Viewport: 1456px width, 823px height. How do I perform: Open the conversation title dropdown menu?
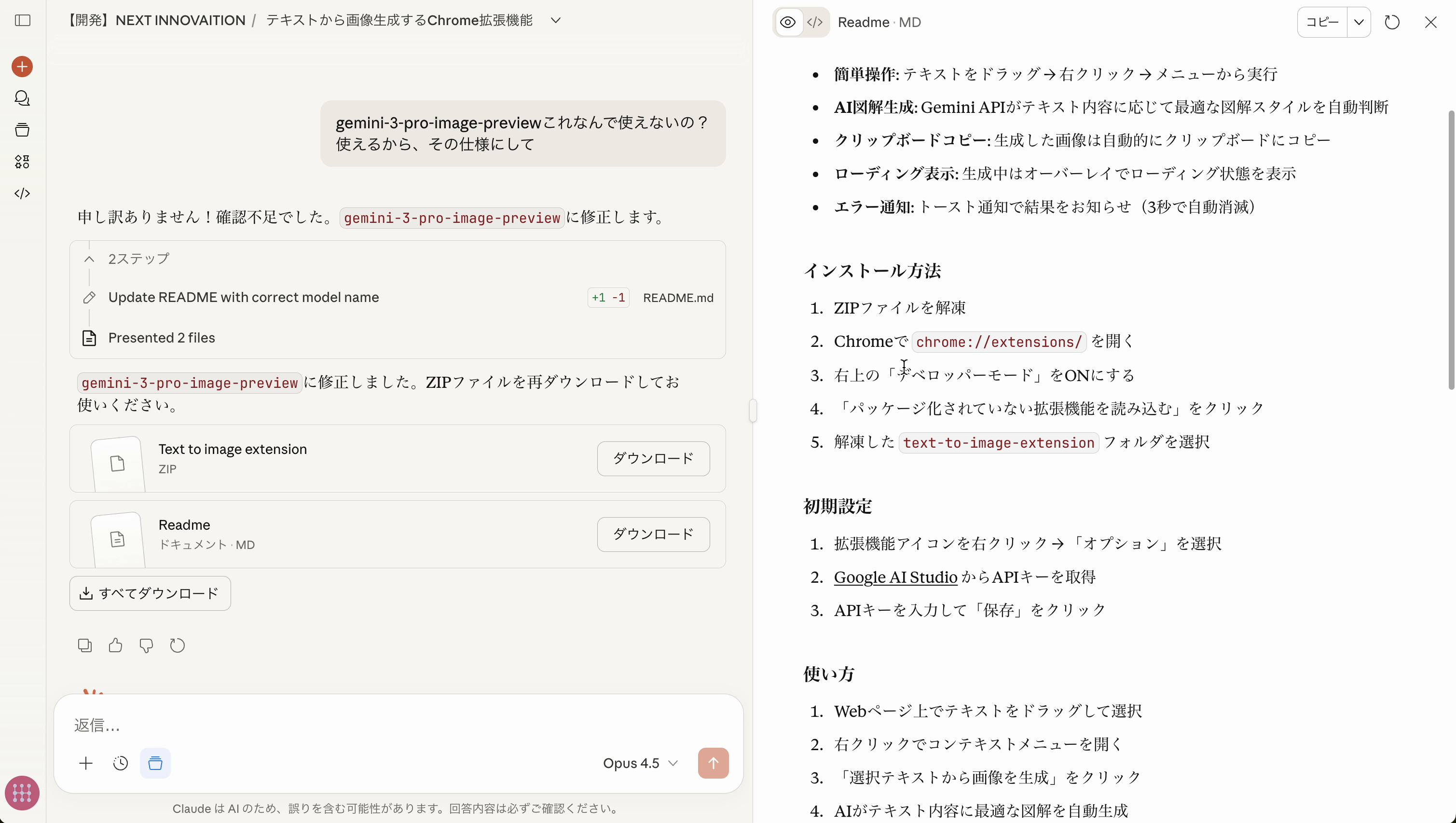click(x=556, y=20)
